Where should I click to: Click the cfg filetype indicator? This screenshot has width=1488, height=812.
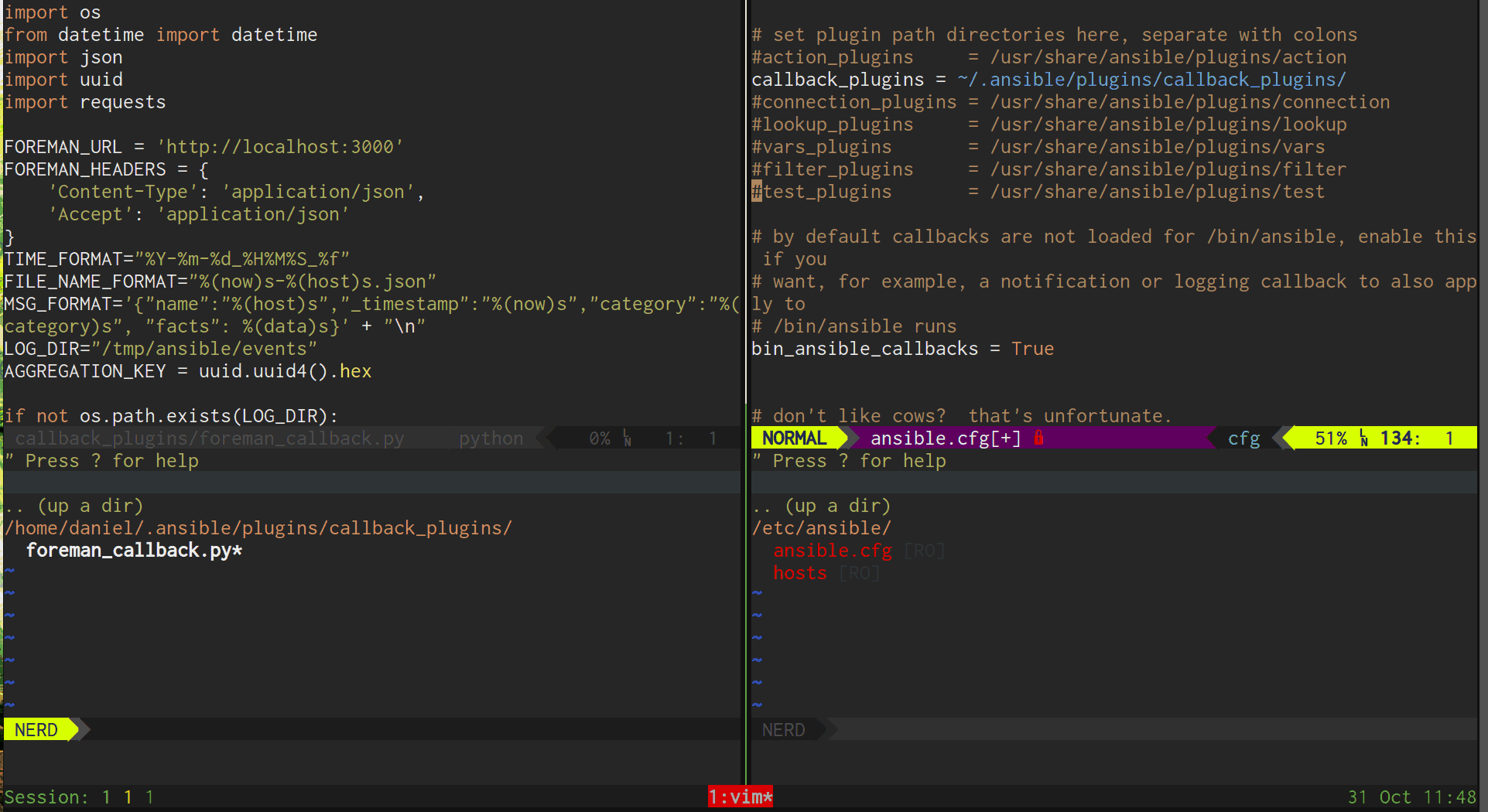point(1243,438)
